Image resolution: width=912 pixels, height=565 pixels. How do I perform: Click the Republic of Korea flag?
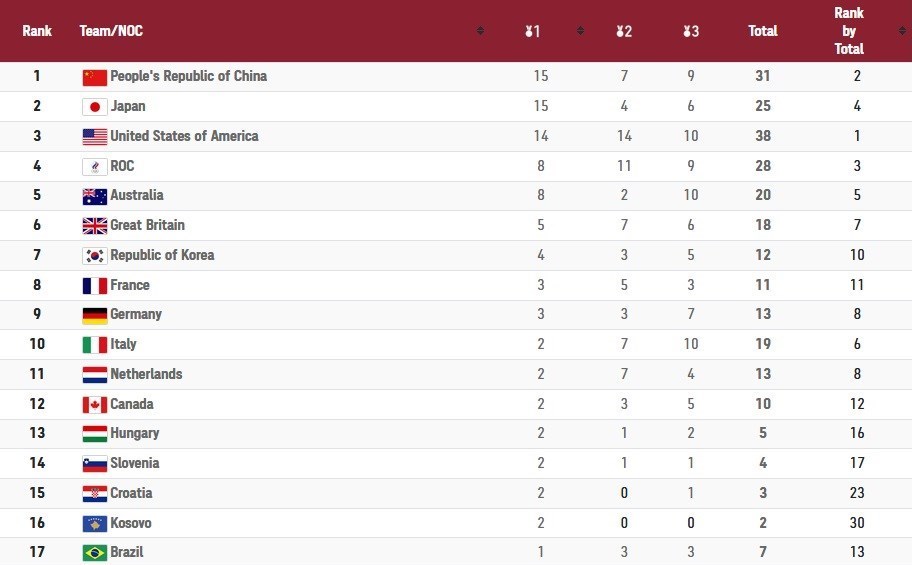pyautogui.click(x=94, y=256)
